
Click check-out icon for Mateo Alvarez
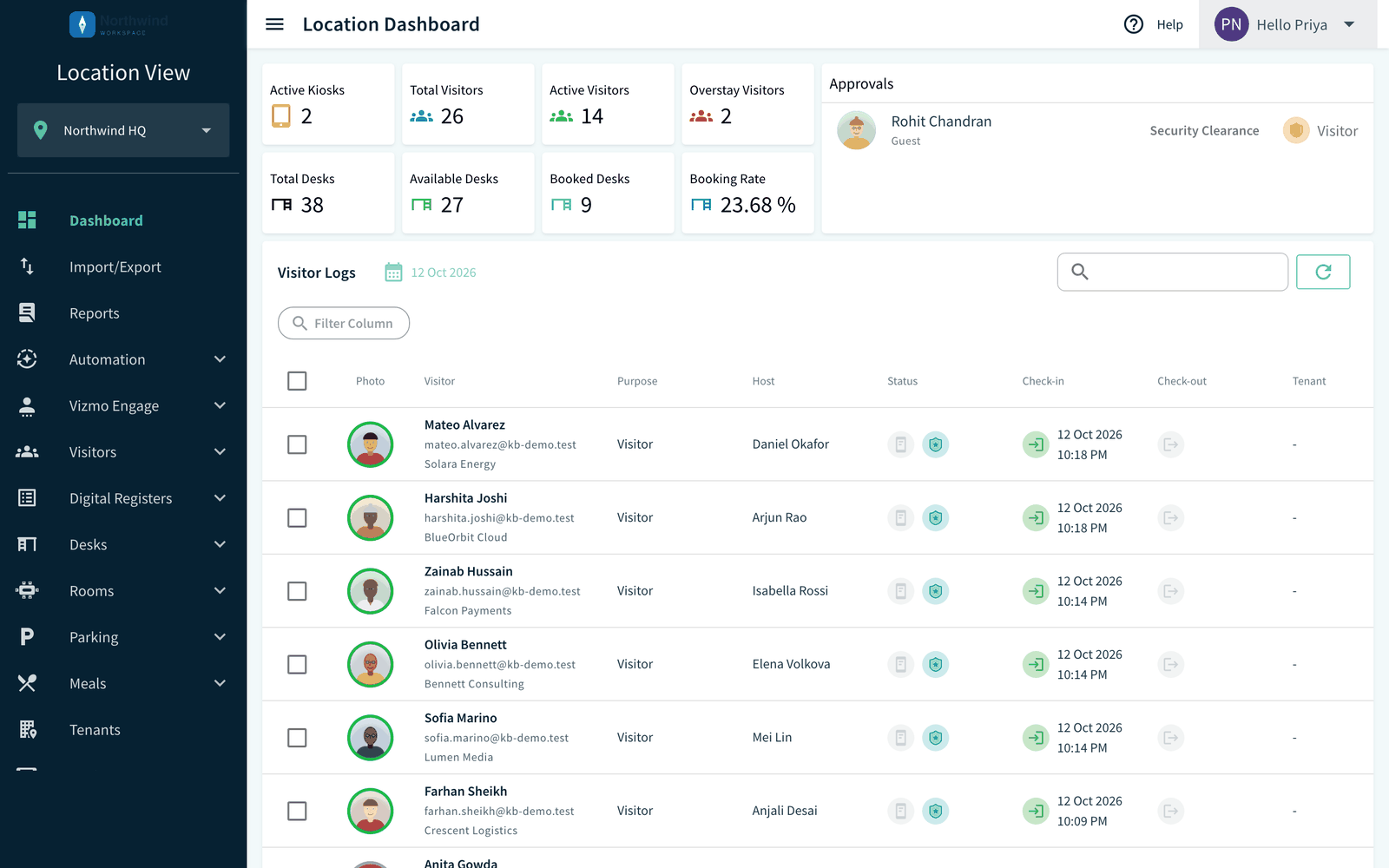(x=1171, y=444)
